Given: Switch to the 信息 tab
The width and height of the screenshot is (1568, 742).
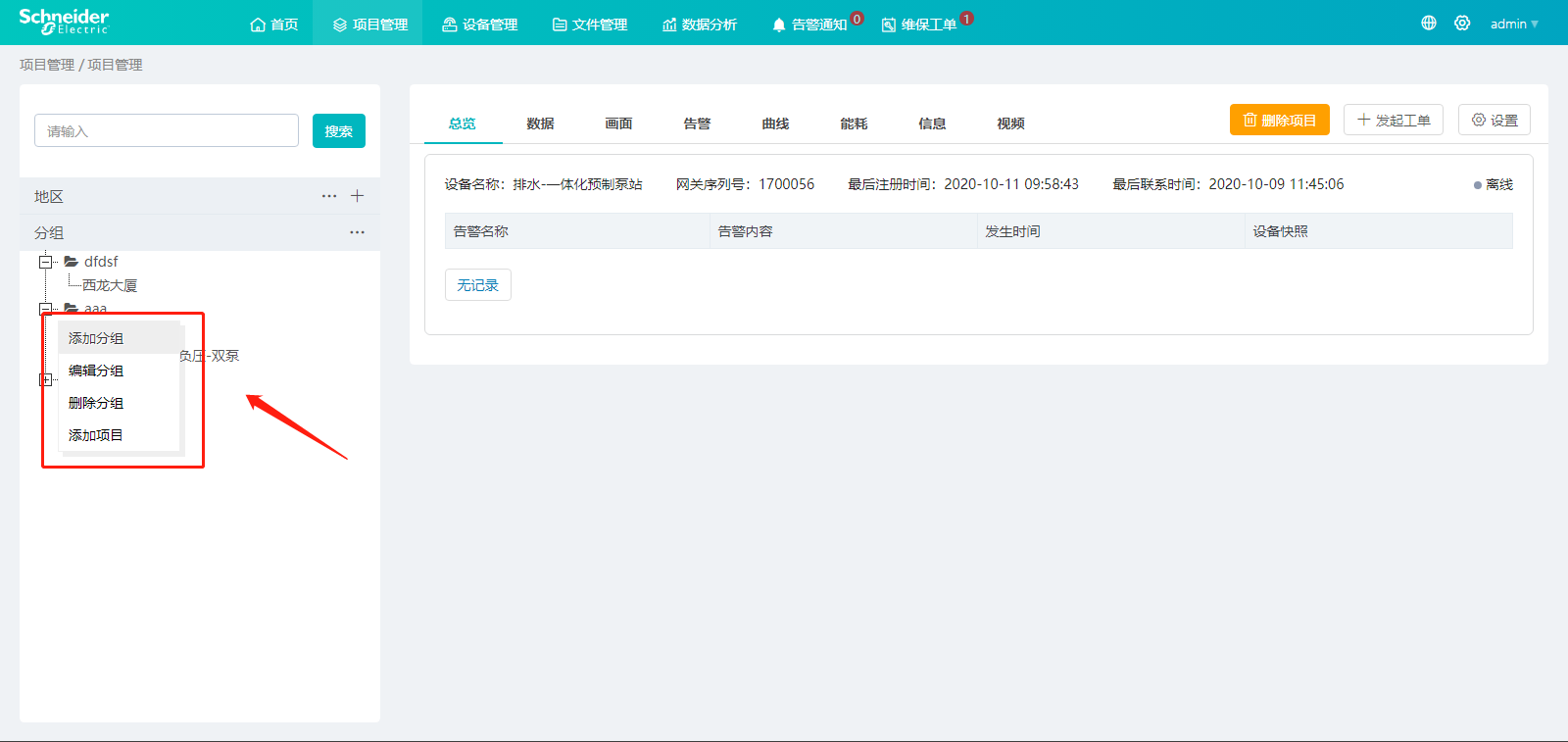Looking at the screenshot, I should click(933, 124).
